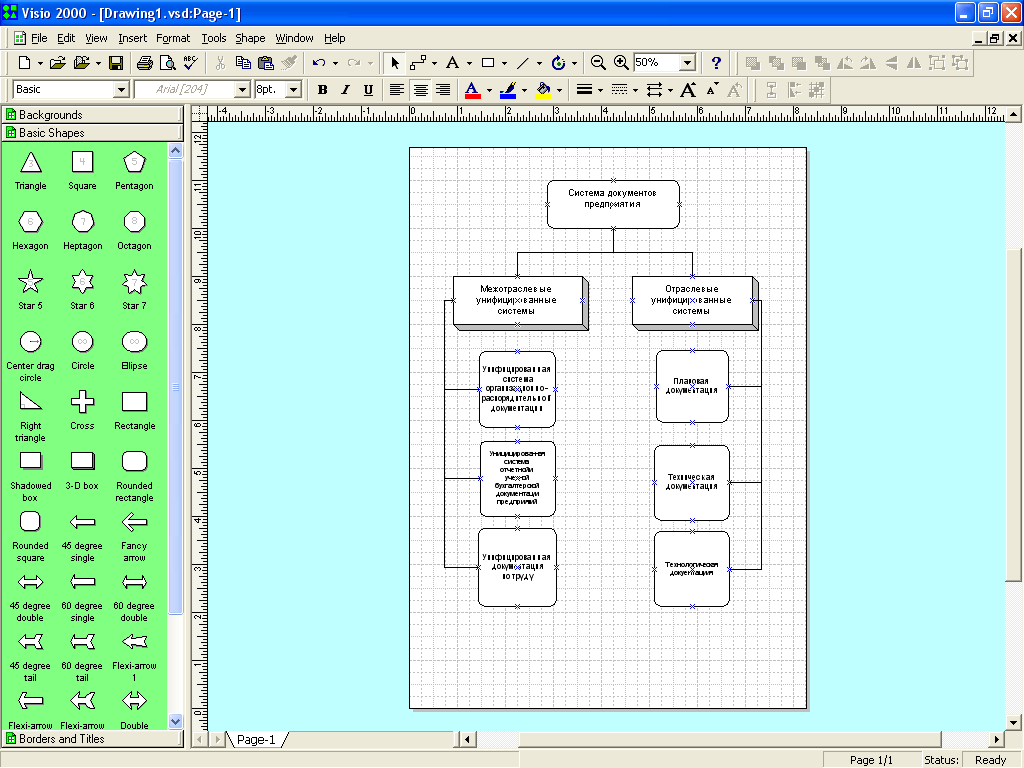Screen dimensions: 1024x768
Task: Expand the Connector tool dropdown arrow
Action: point(435,63)
